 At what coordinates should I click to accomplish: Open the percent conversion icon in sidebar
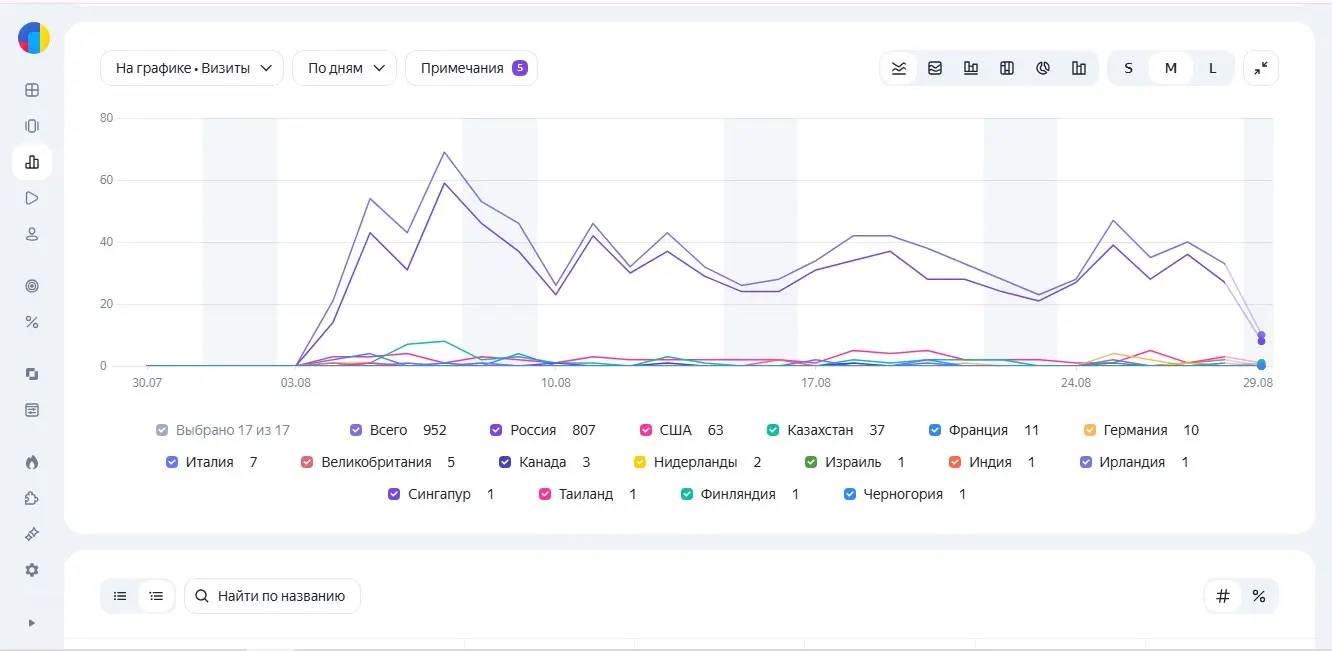tap(32, 322)
